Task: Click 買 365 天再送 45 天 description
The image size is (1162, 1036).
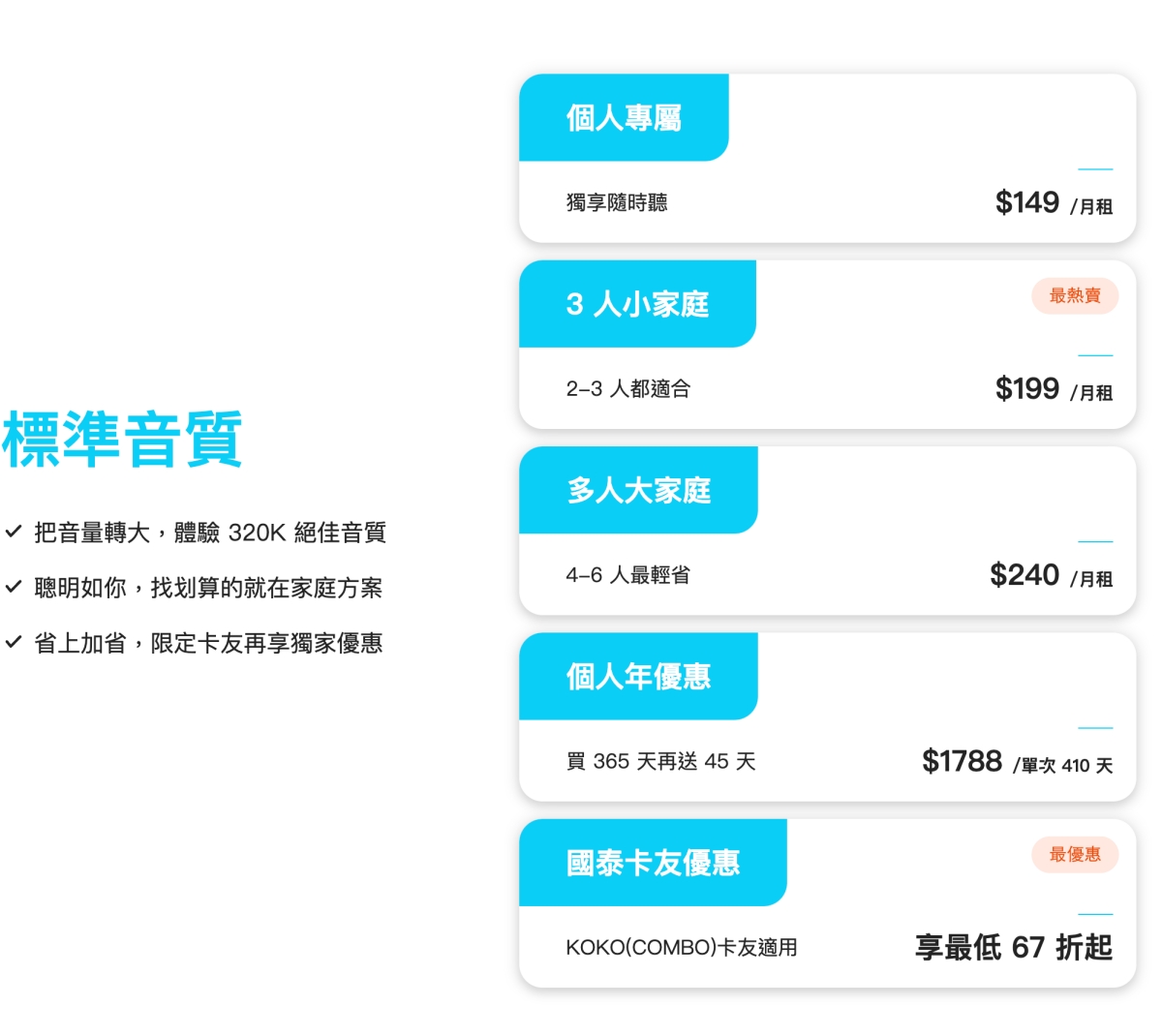Action: click(660, 762)
